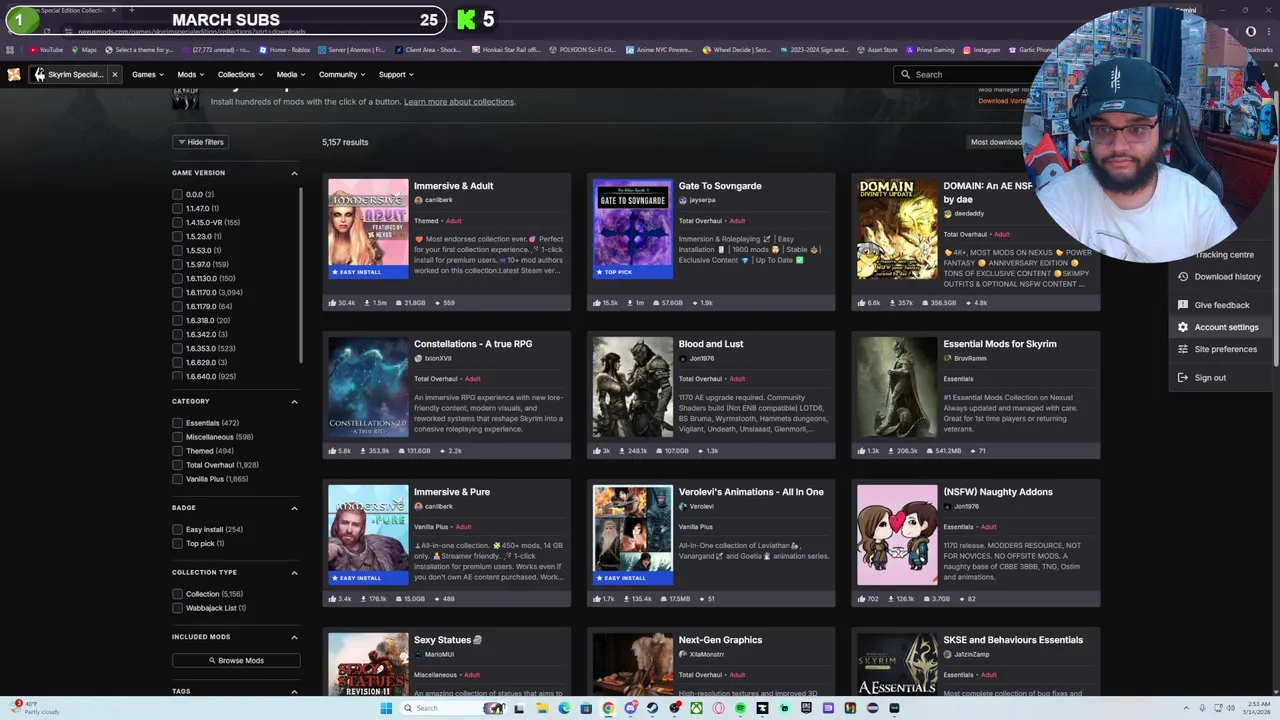The height and width of the screenshot is (720, 1280).
Task: Open Microsoft Edge from the taskbar
Action: click(x=564, y=708)
